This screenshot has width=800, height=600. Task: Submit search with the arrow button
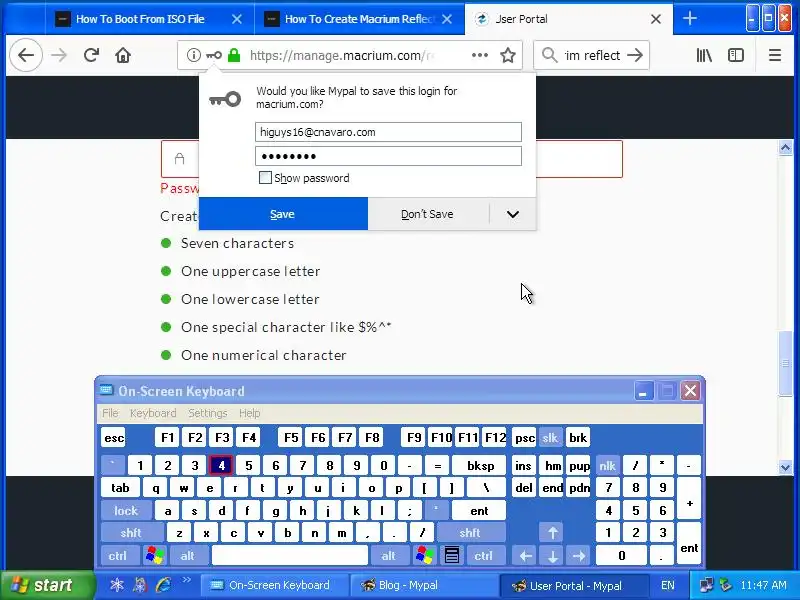pyautogui.click(x=635, y=55)
